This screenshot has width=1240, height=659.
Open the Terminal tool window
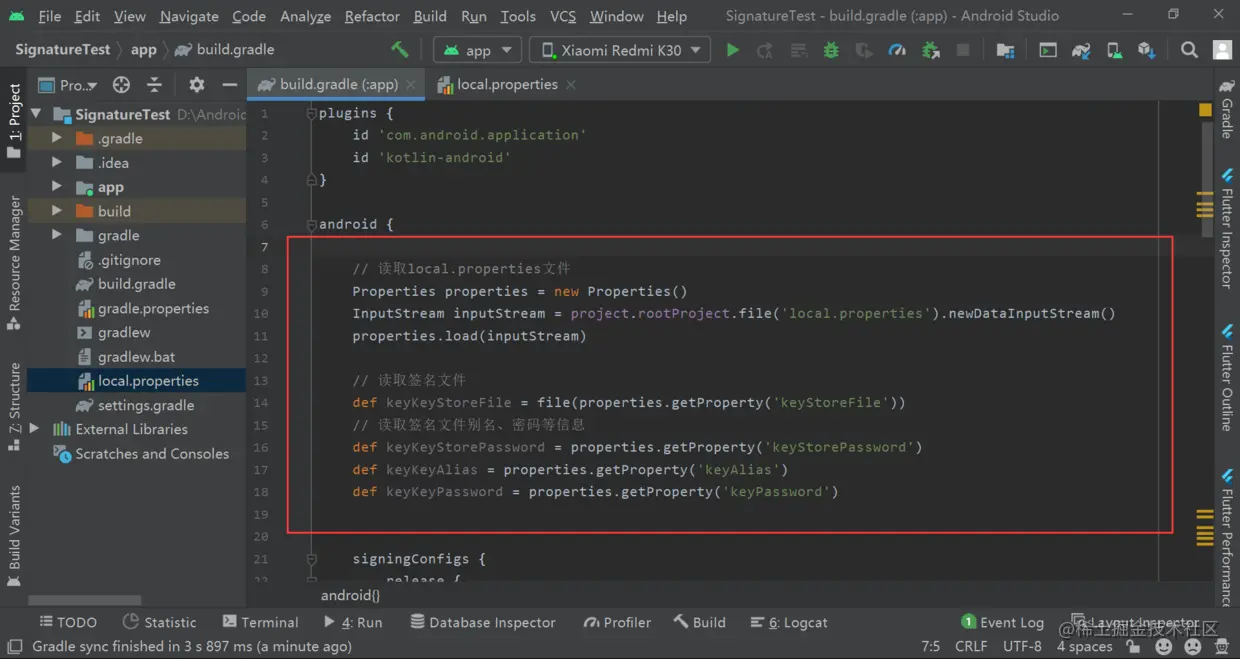(261, 622)
